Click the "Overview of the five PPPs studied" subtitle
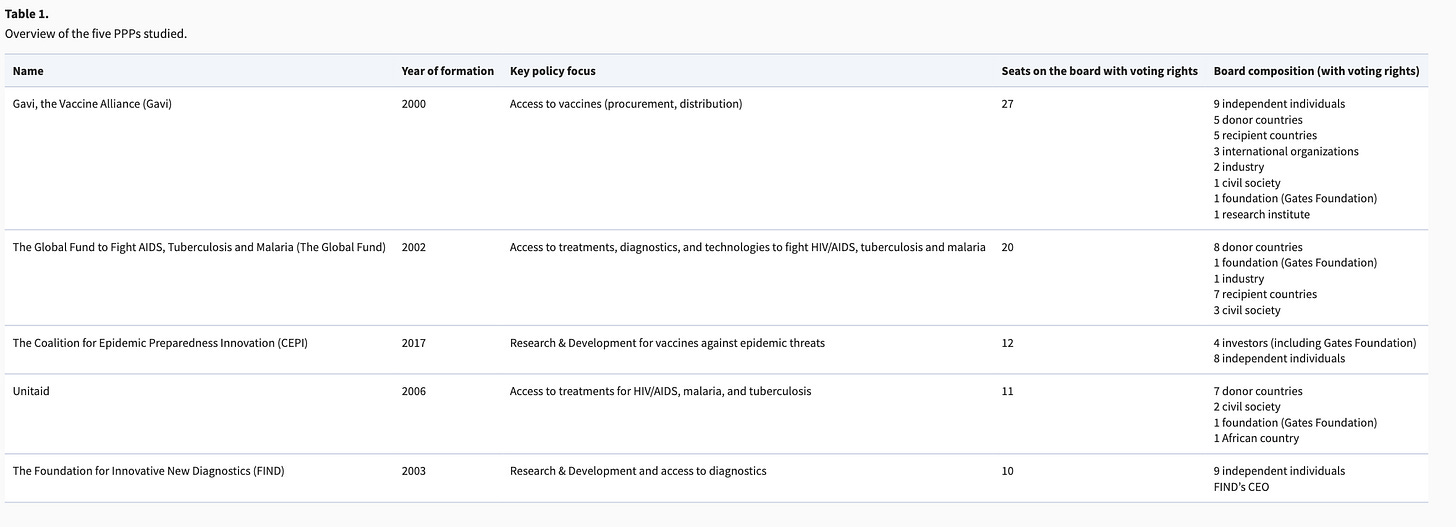Image resolution: width=1456 pixels, height=527 pixels. (96, 33)
